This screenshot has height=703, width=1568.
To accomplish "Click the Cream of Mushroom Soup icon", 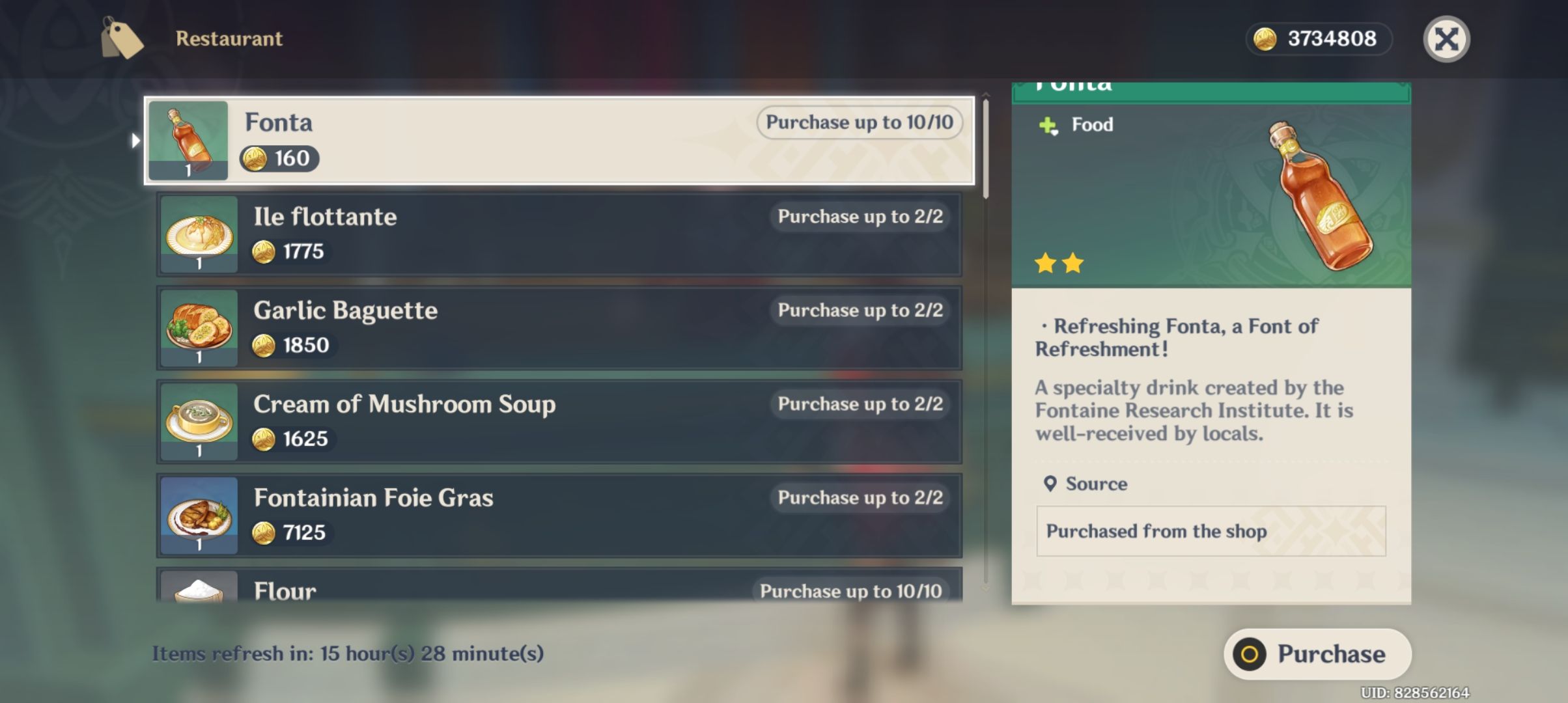I will click(x=199, y=422).
